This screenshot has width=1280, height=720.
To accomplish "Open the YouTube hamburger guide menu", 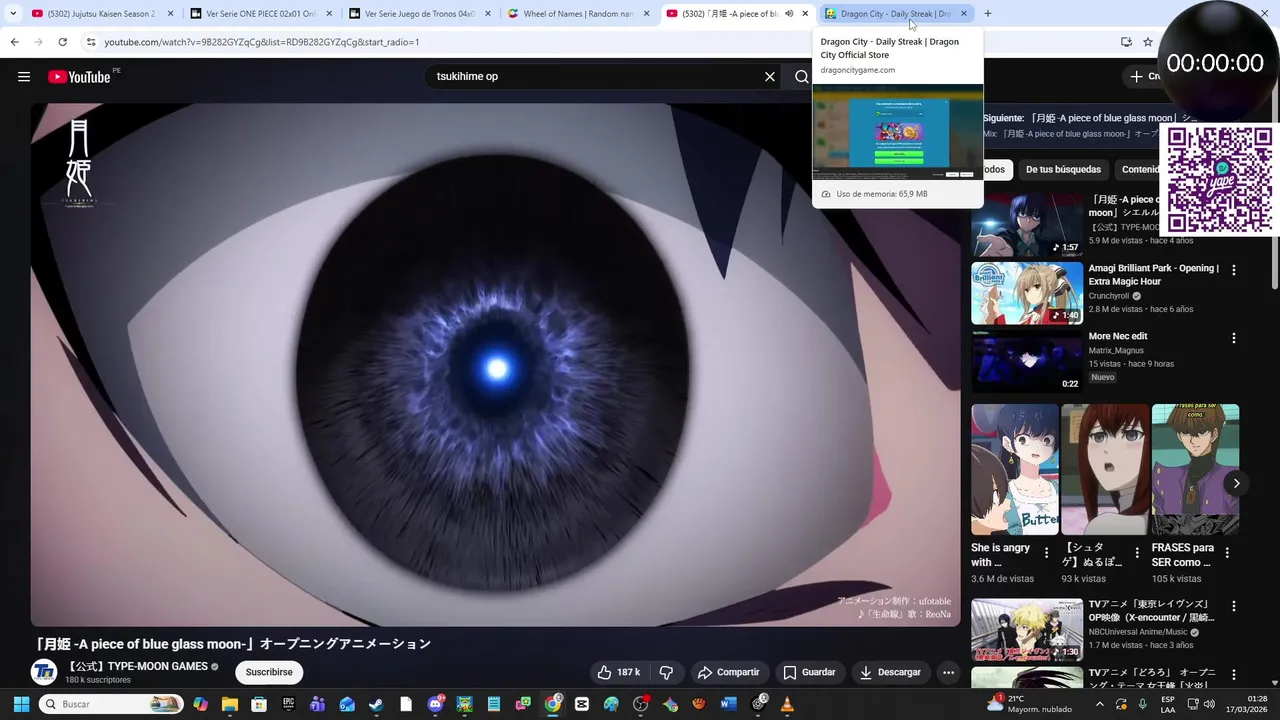I will (x=24, y=77).
